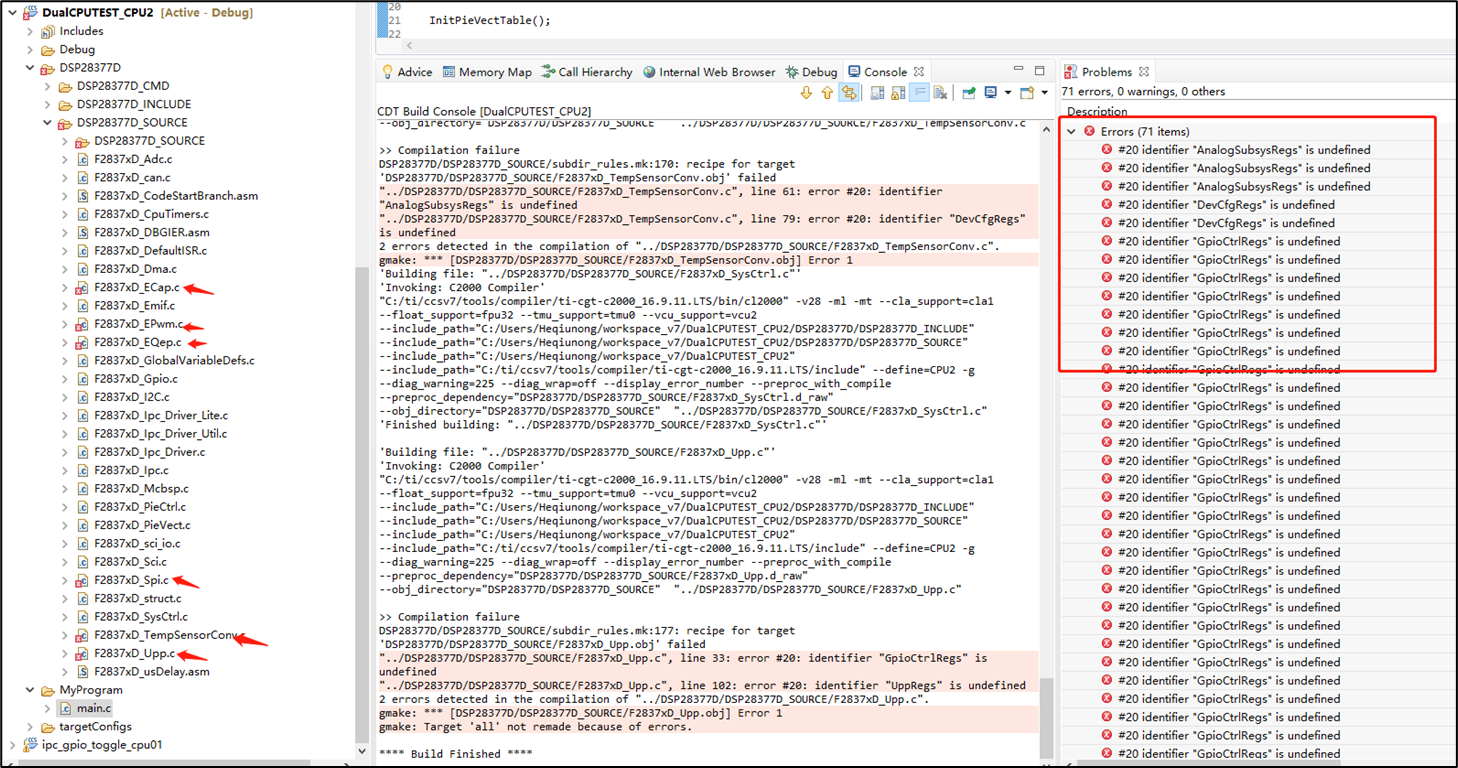Click the Advice tab lightbulb icon

point(388,72)
